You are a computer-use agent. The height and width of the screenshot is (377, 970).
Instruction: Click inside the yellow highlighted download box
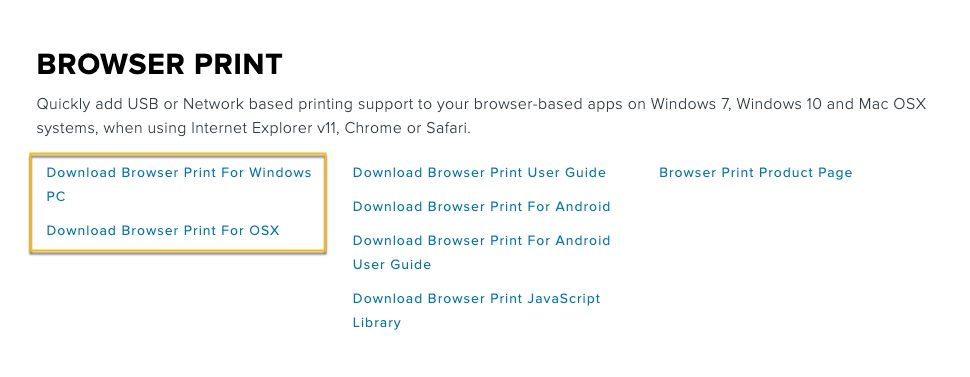[x=178, y=203]
